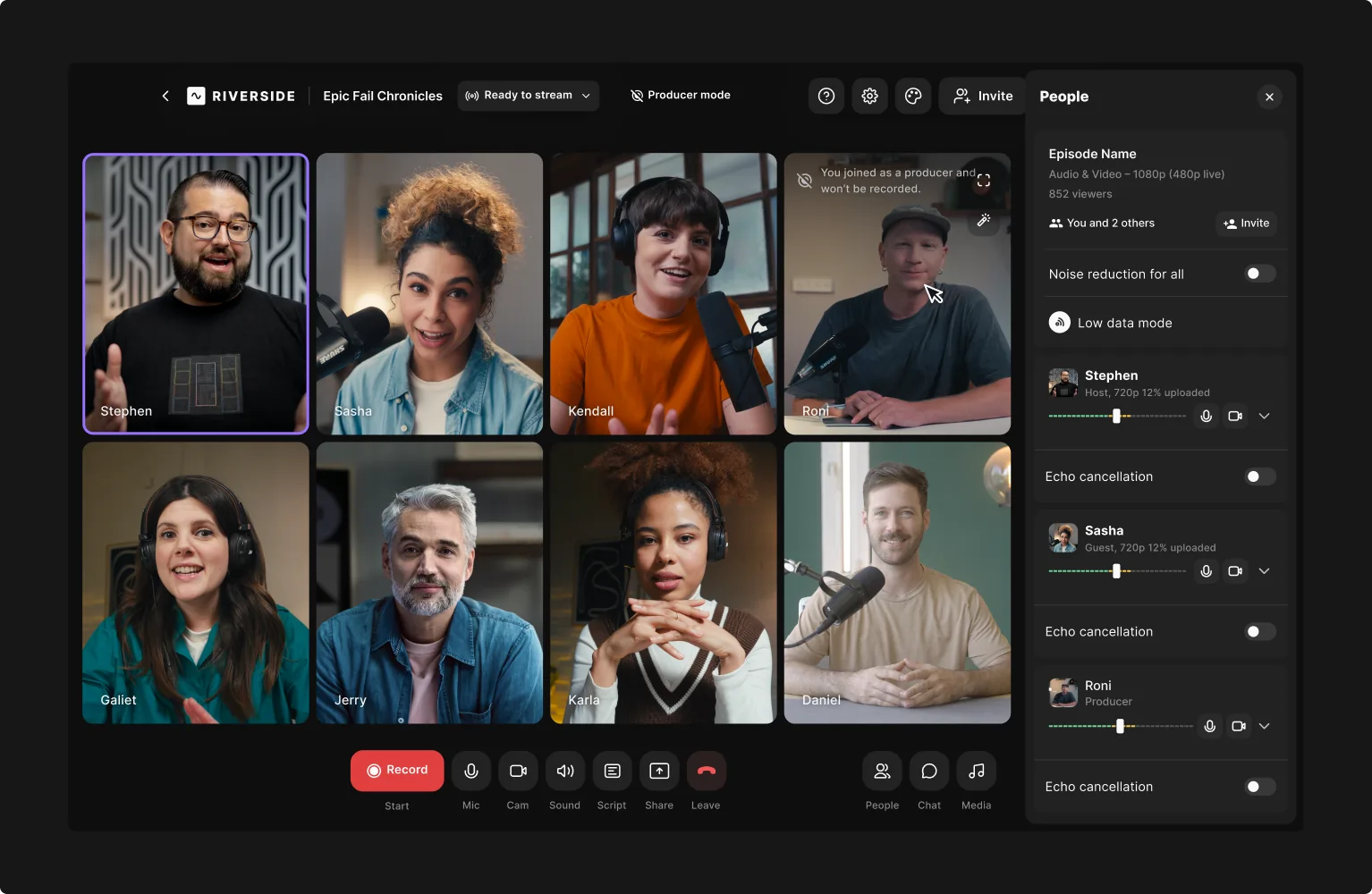This screenshot has height=894, width=1372.
Task: Open the Script panel icon
Action: pos(613,771)
